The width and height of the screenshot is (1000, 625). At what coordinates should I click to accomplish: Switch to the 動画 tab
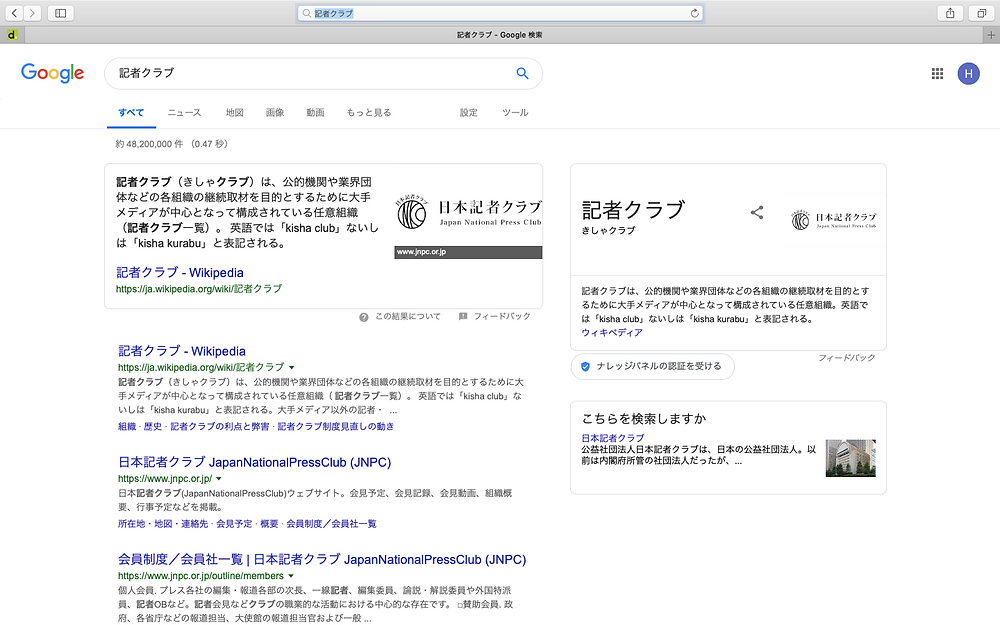(x=315, y=113)
